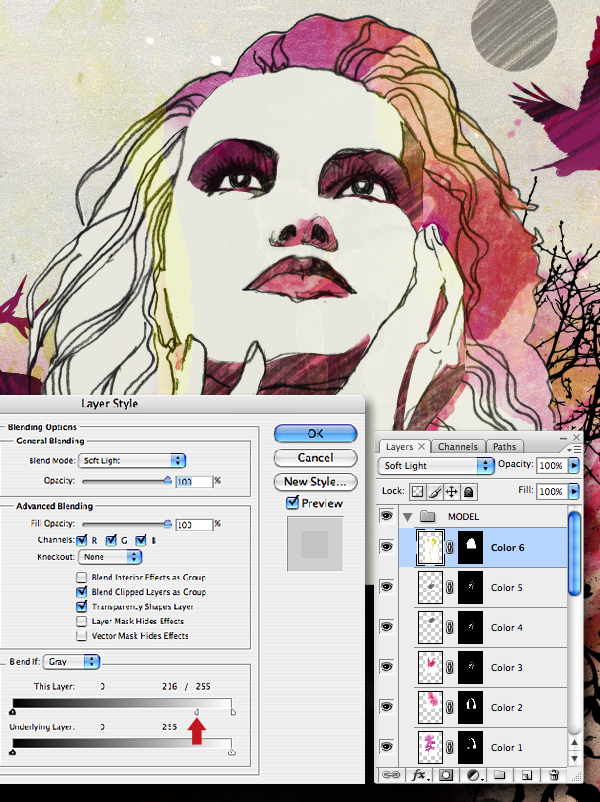Uncheck the Preview checkbox
The height and width of the screenshot is (802, 600).
[x=292, y=503]
